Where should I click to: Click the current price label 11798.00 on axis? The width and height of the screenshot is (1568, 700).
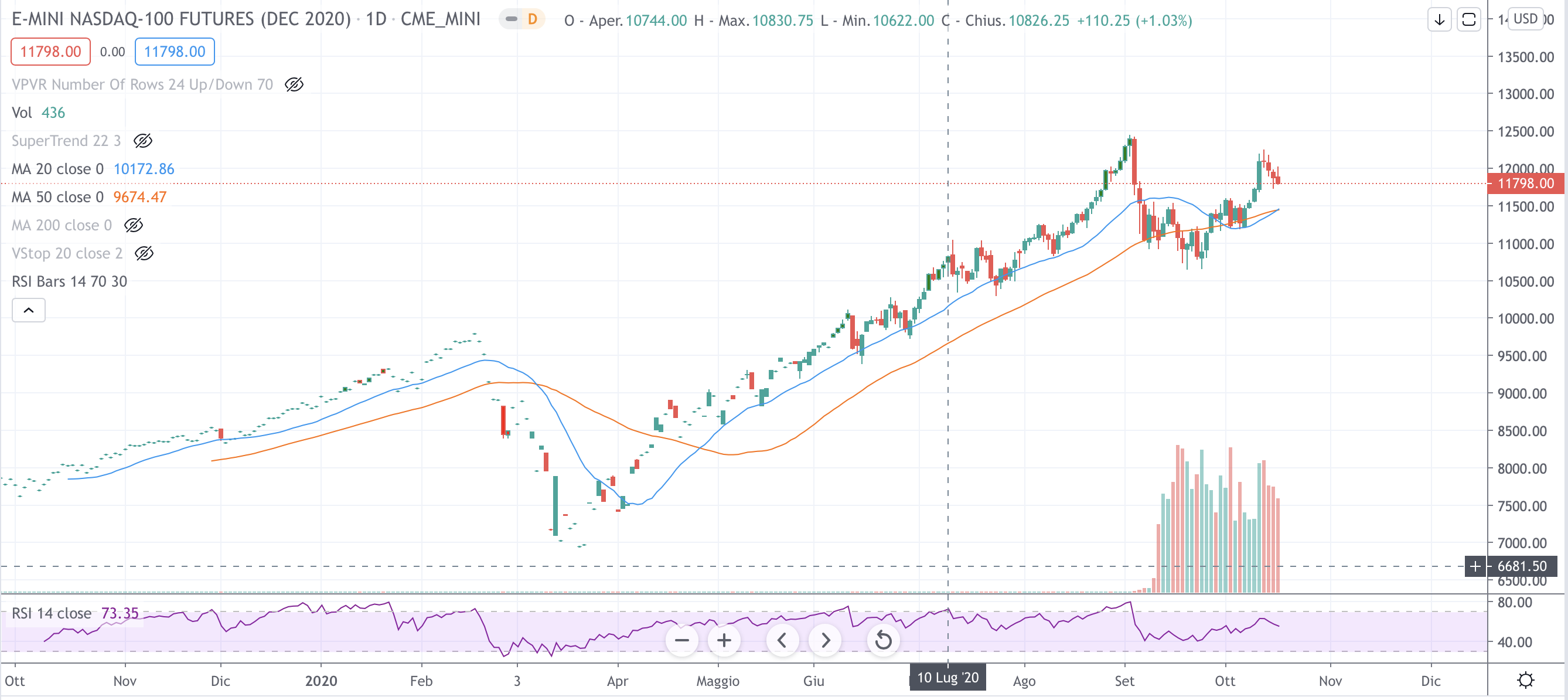click(x=1525, y=184)
